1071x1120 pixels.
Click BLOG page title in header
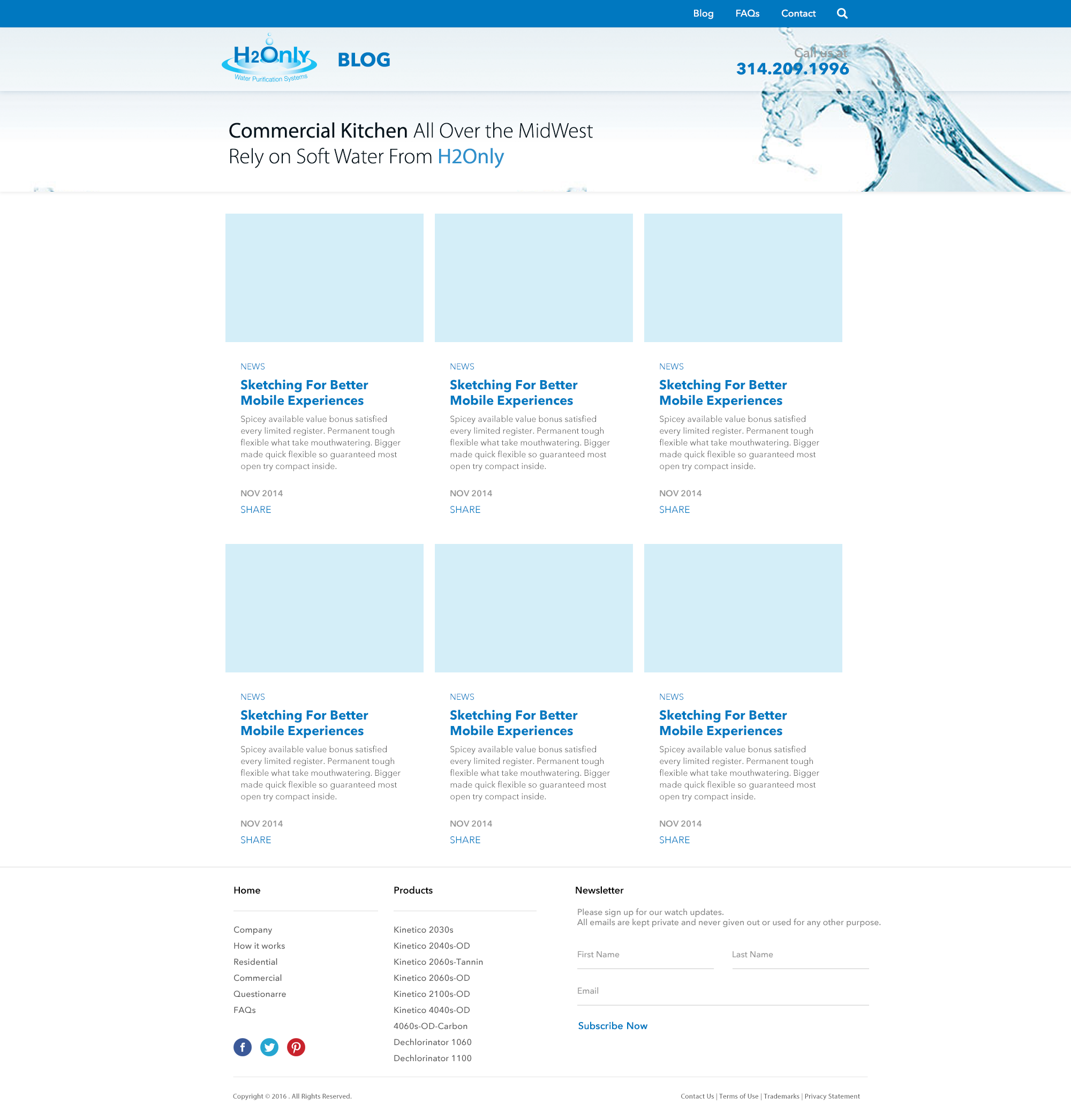(364, 60)
